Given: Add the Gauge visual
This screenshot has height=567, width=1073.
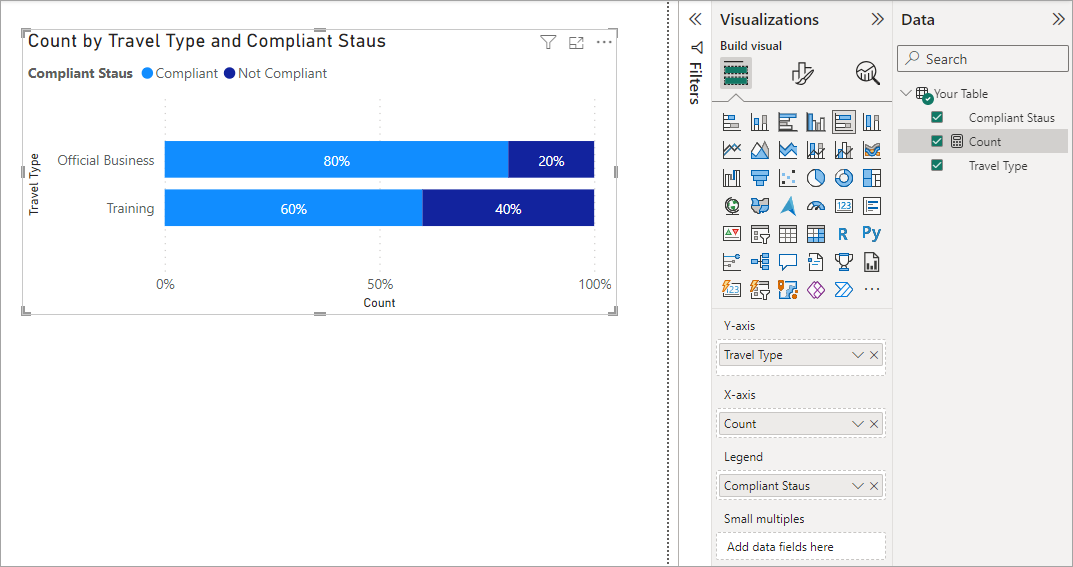Looking at the screenshot, I should point(816,205).
